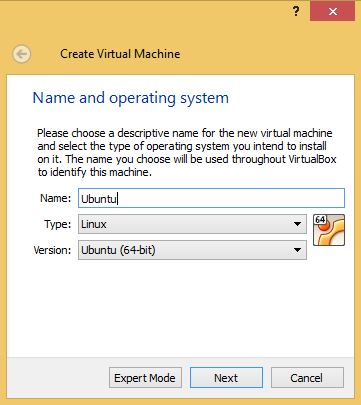The width and height of the screenshot is (361, 405).
Task: Click the "Name:" field label
Action: [56, 198]
